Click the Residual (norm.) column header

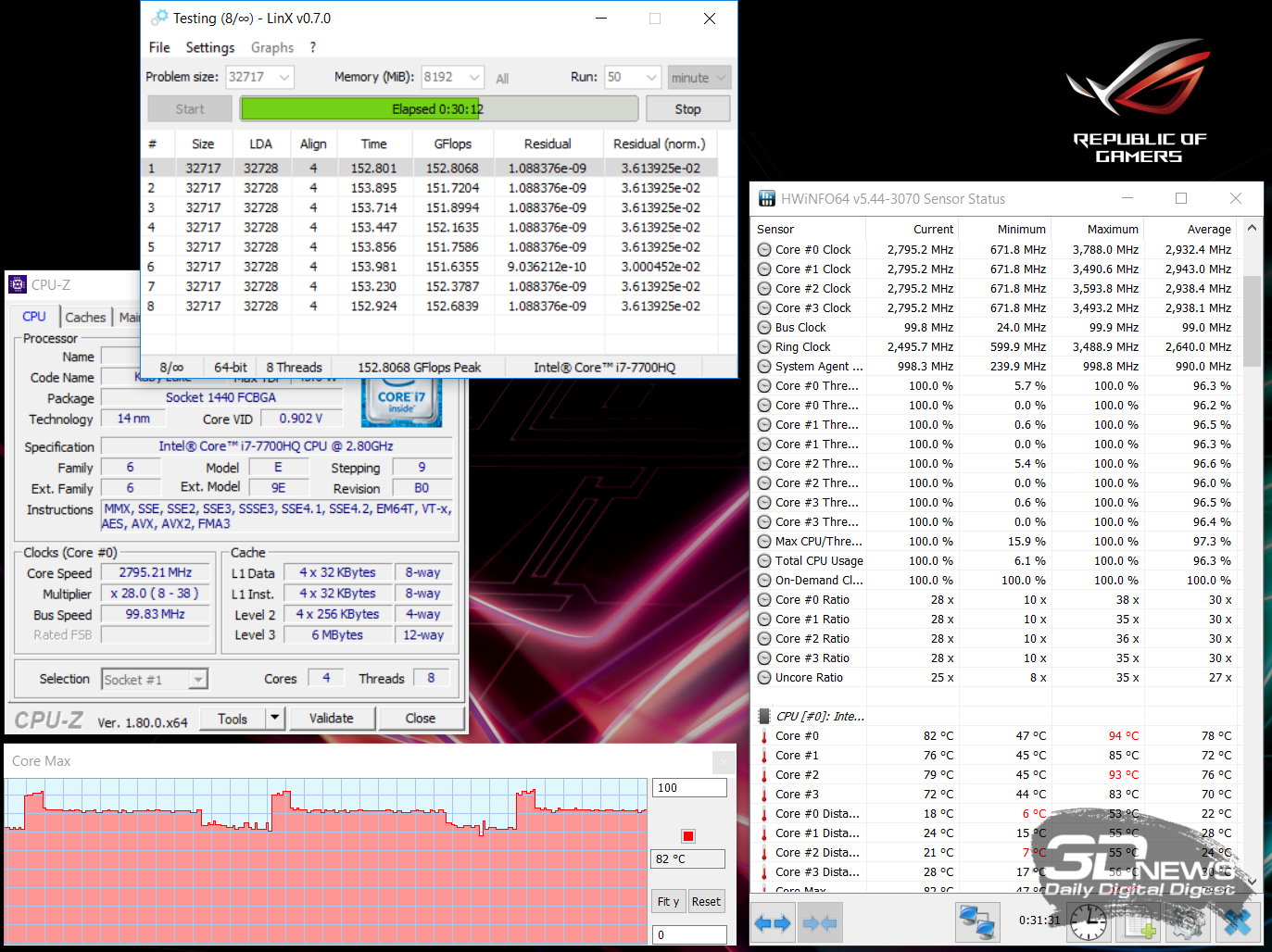tap(660, 144)
